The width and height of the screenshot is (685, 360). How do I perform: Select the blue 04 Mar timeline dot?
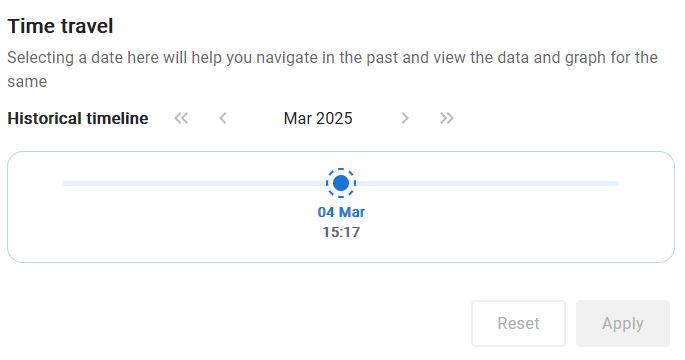pos(341,183)
